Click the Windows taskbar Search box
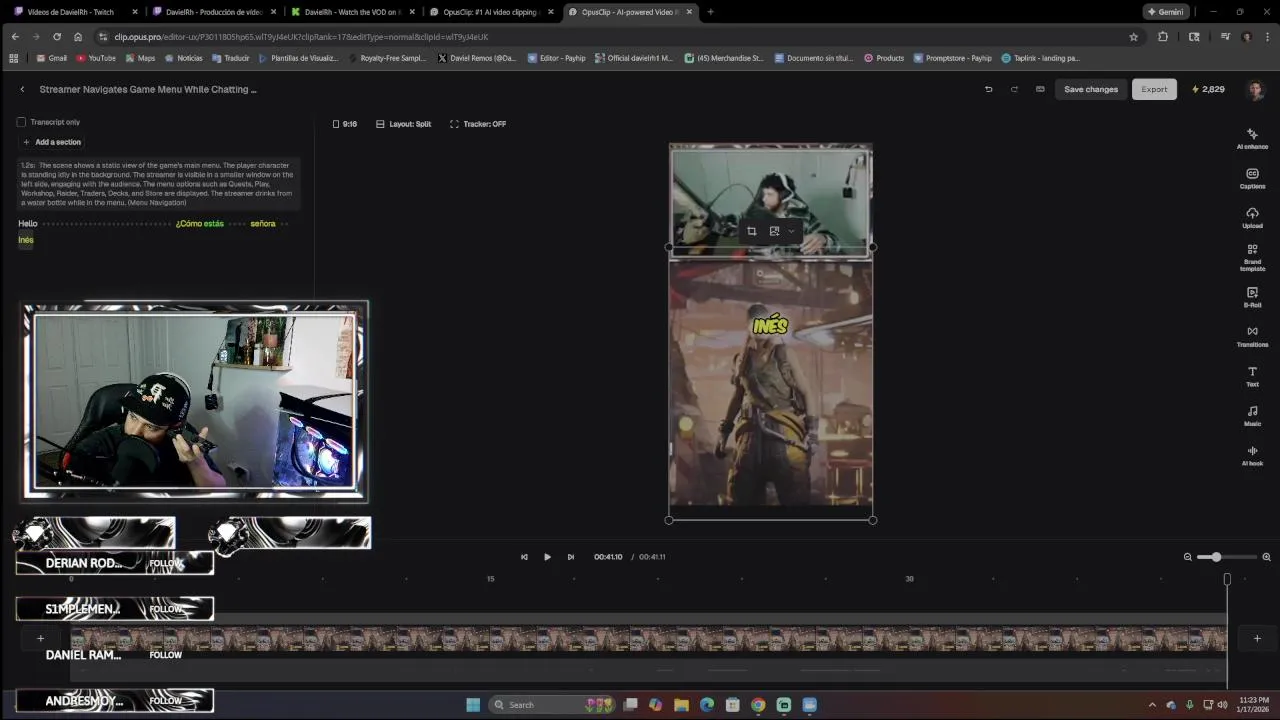Image resolution: width=1280 pixels, height=720 pixels. 550,705
